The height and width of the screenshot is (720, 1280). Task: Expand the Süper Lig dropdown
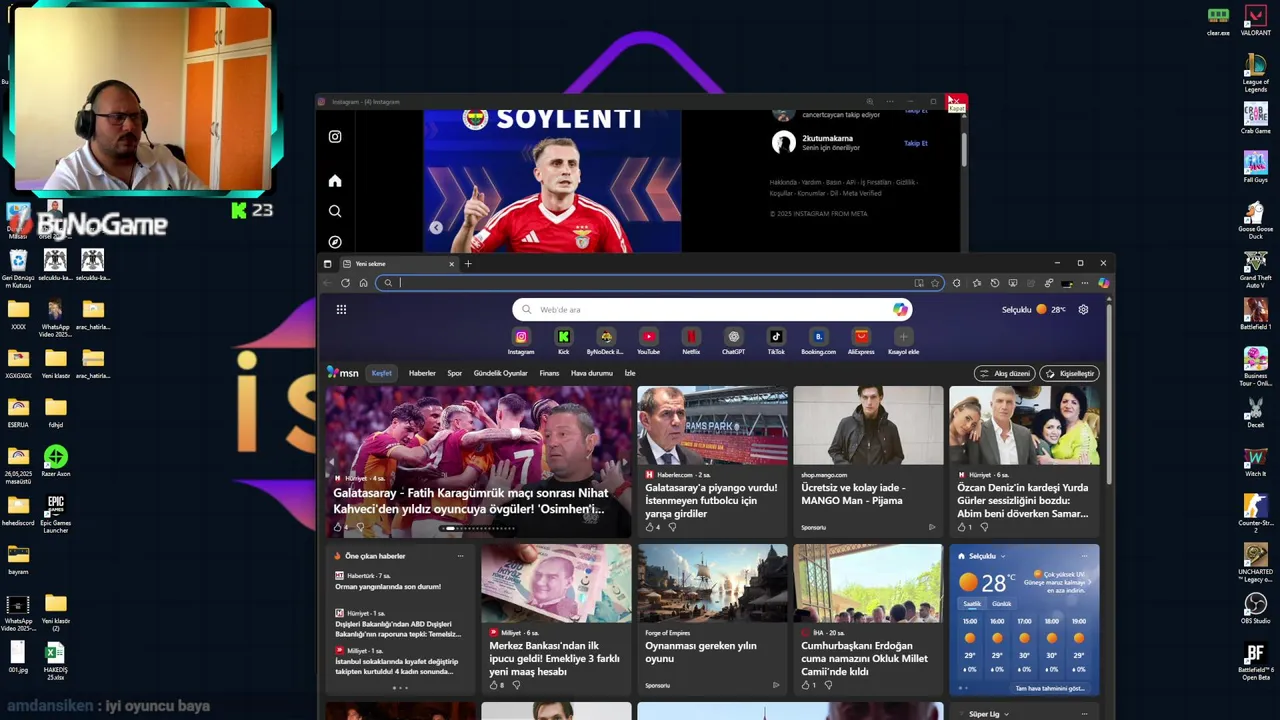point(1006,714)
